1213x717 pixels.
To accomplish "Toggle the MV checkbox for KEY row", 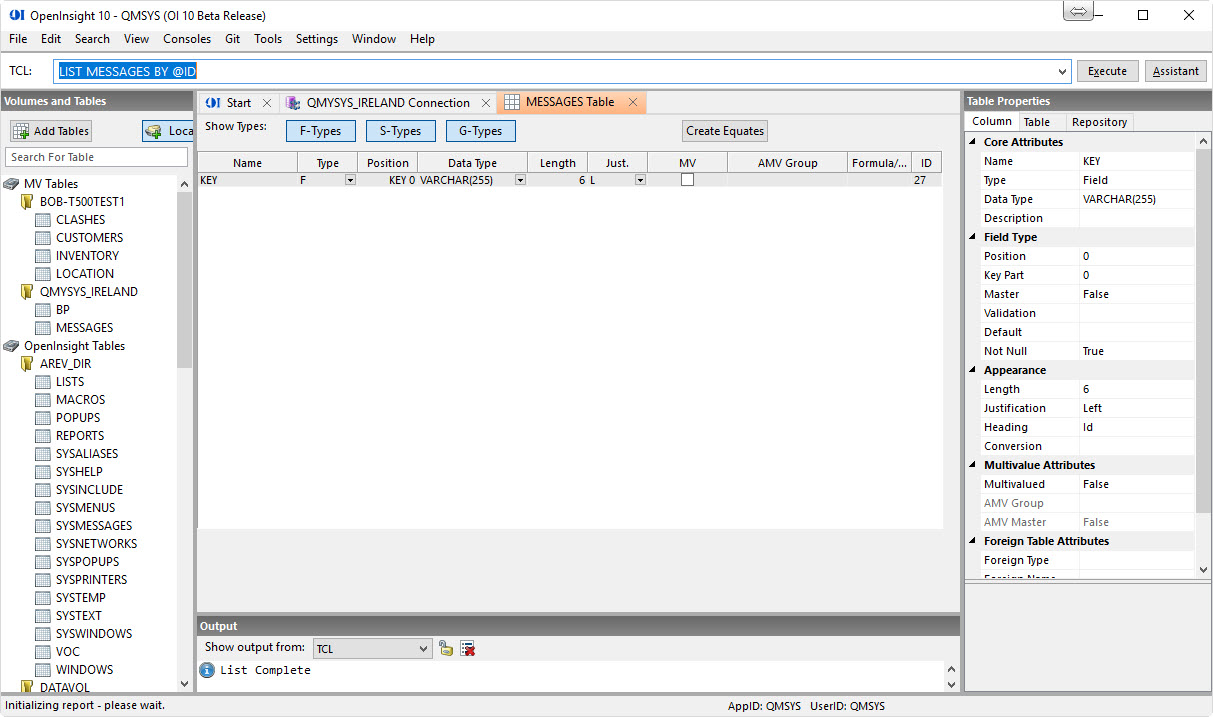I will pyautogui.click(x=687, y=180).
